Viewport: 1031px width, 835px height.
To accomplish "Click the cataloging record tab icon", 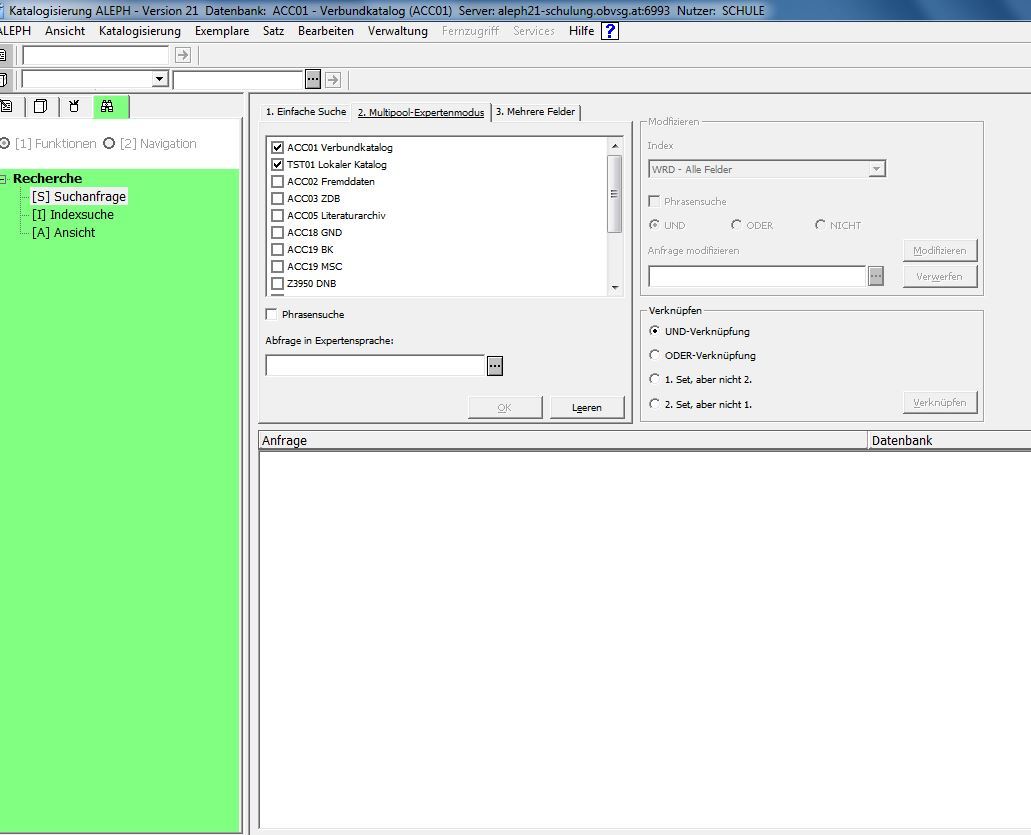I will [7, 106].
